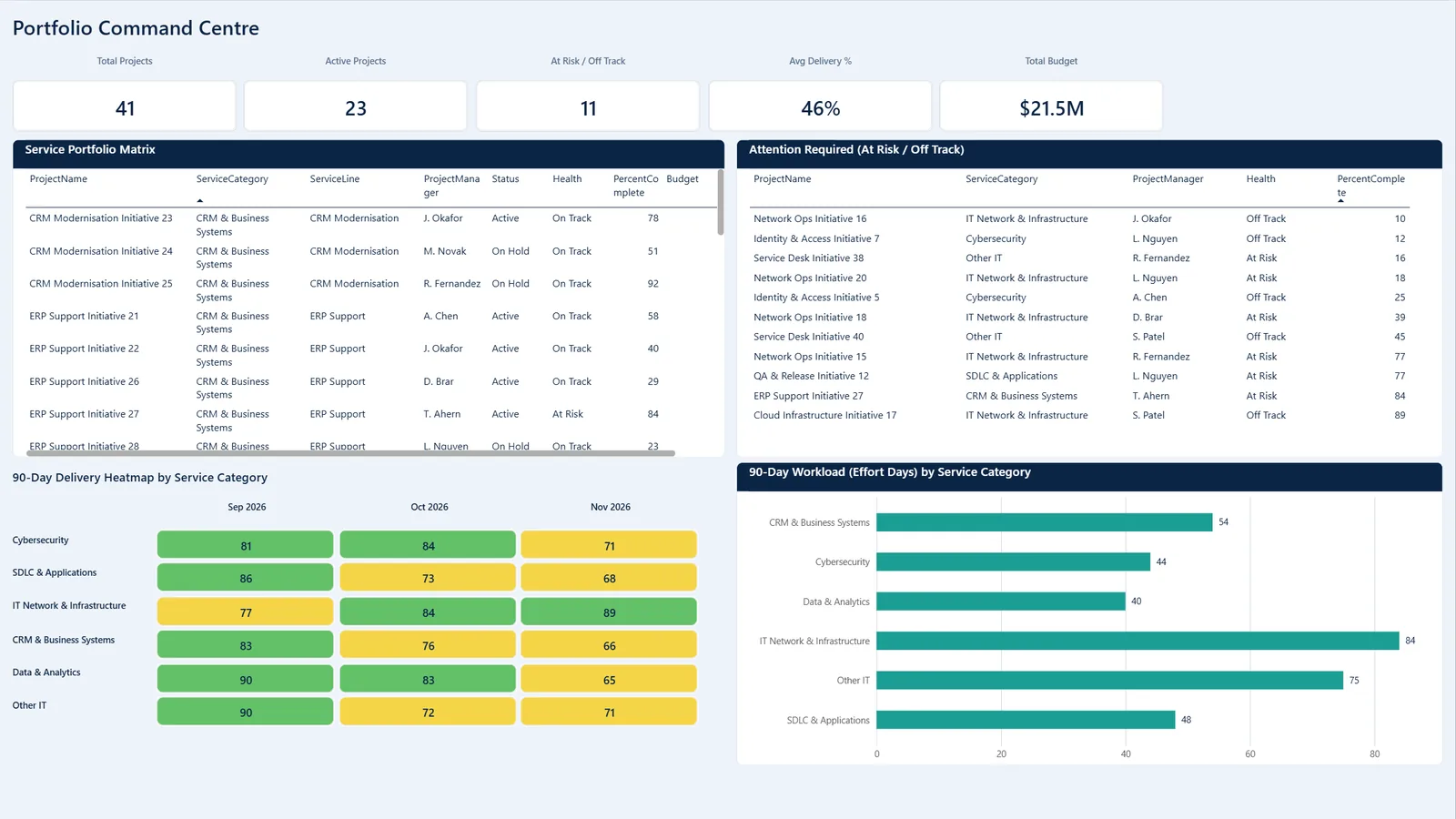
Task: Click the ProjectName header in Service Portfolio Matrix
Action: (x=58, y=179)
